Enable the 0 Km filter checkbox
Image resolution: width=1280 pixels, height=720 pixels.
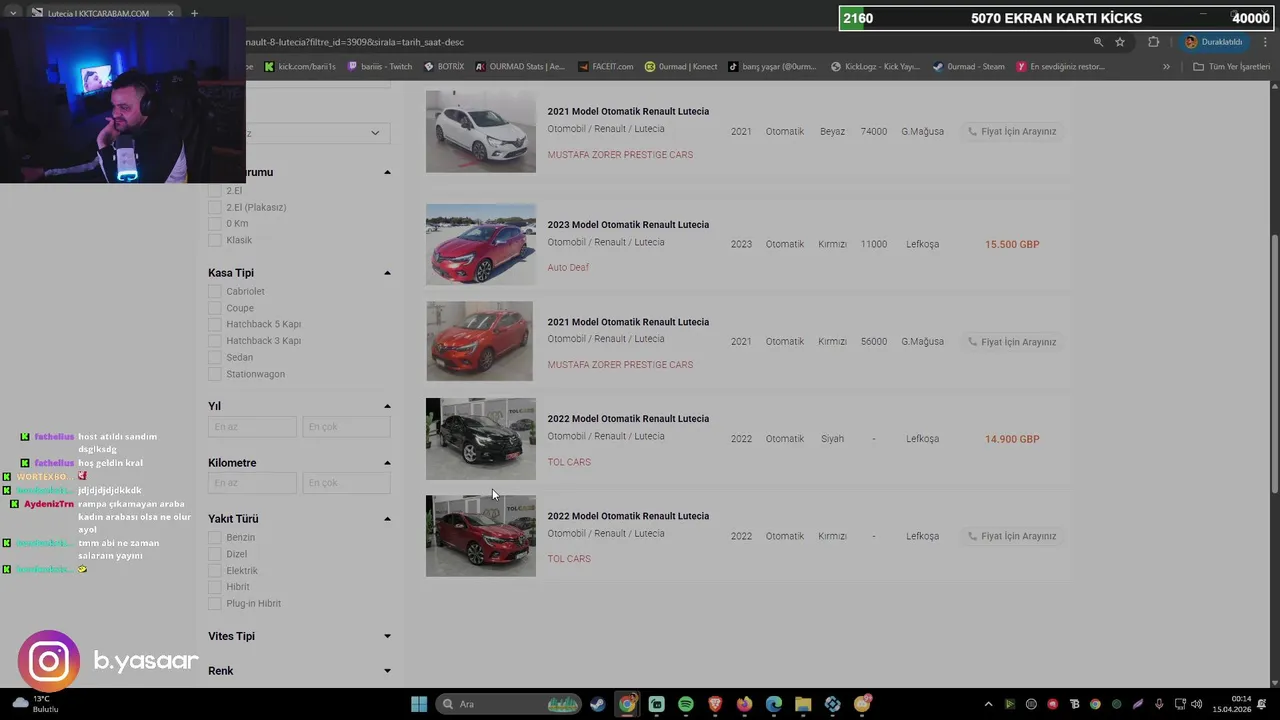coord(214,223)
